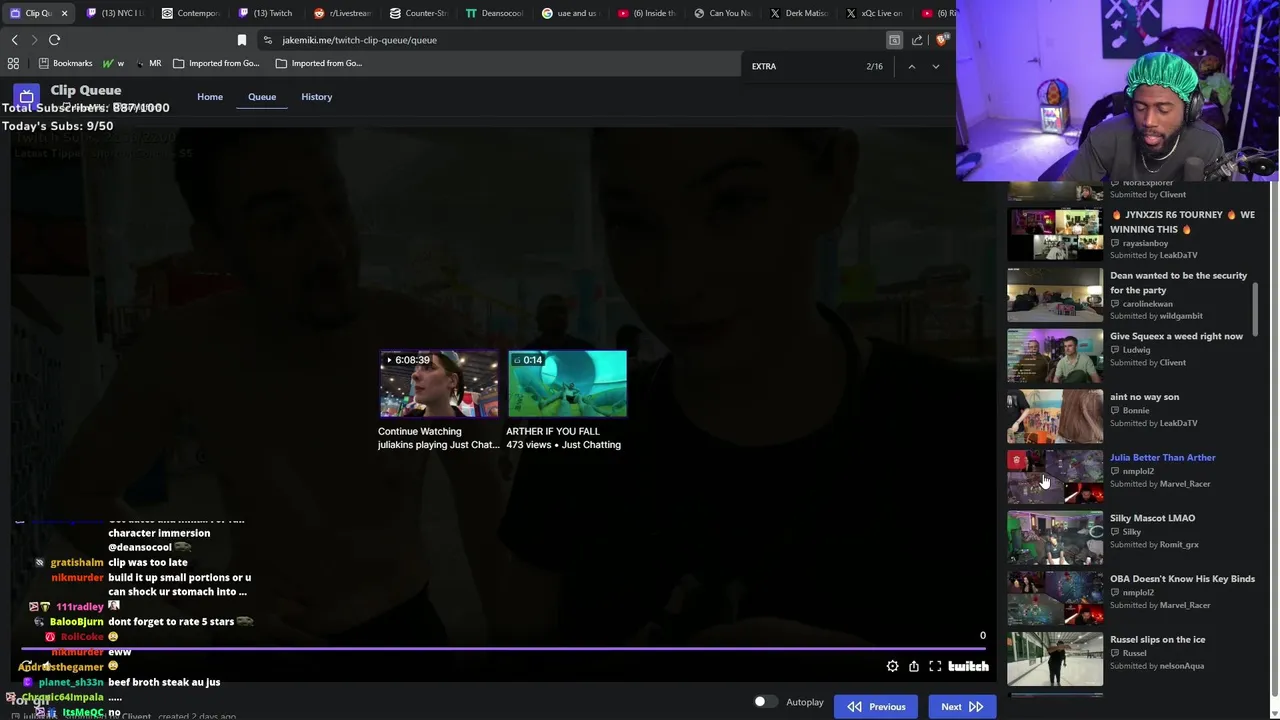Image resolution: width=1280 pixels, height=720 pixels.
Task: Select Russel slips on the ice clip
Action: tap(1130, 659)
